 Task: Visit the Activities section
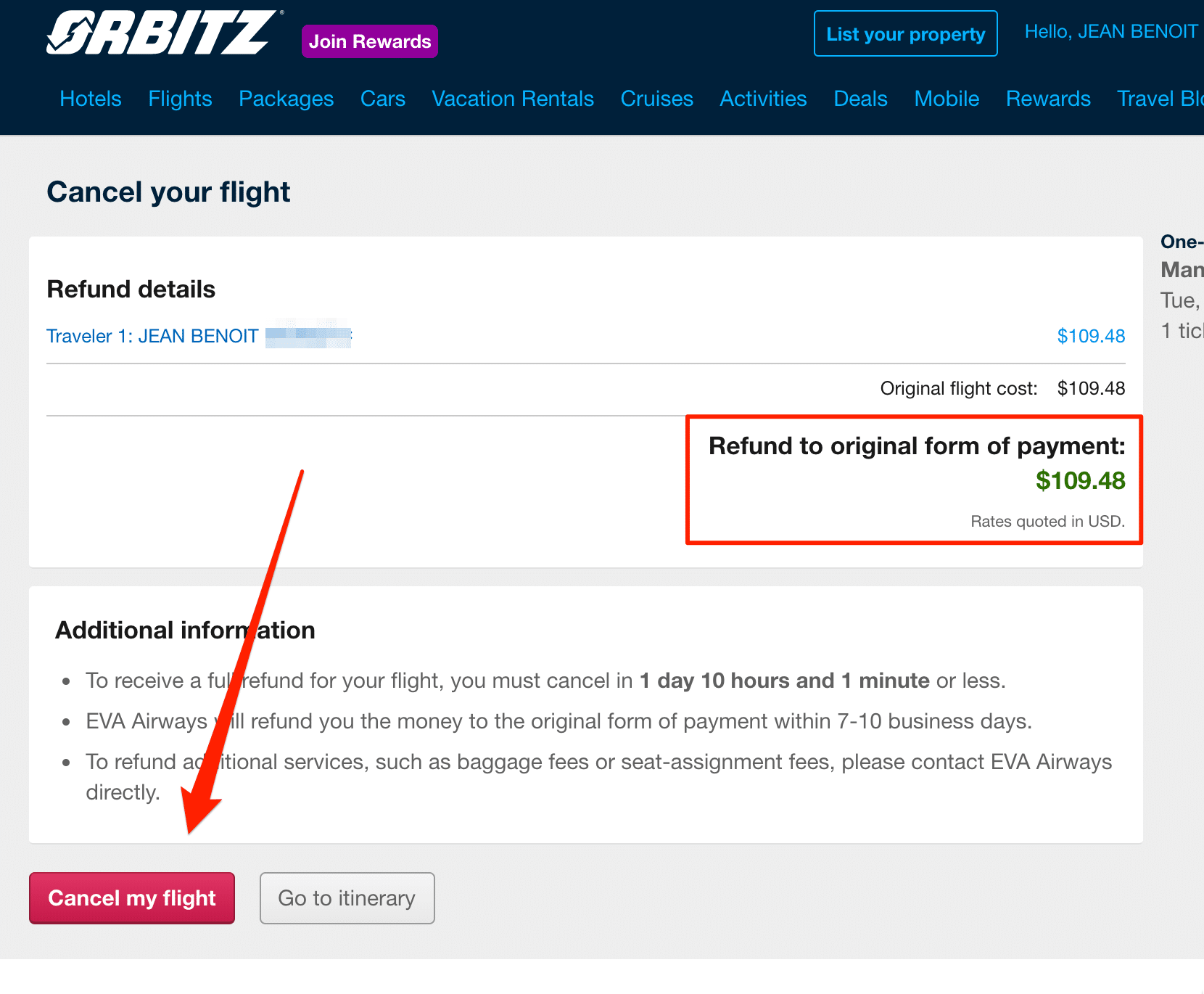tap(763, 99)
